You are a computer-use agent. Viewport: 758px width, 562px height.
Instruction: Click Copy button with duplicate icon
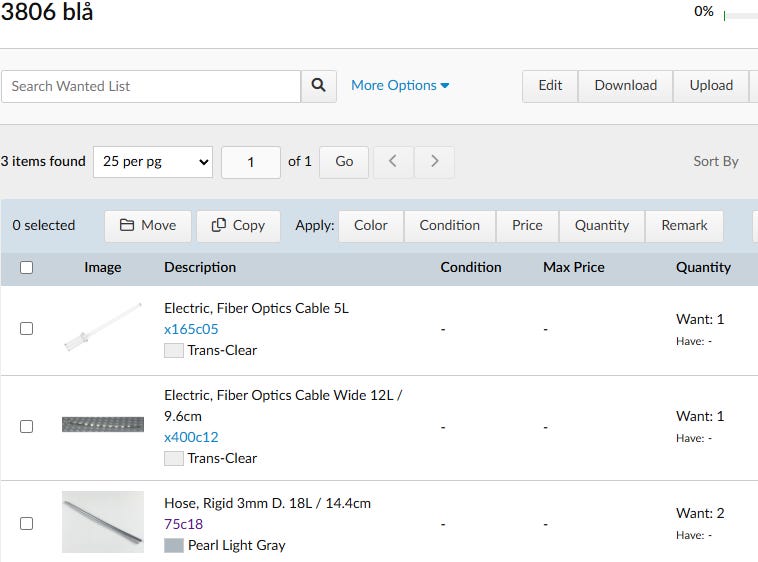238,225
